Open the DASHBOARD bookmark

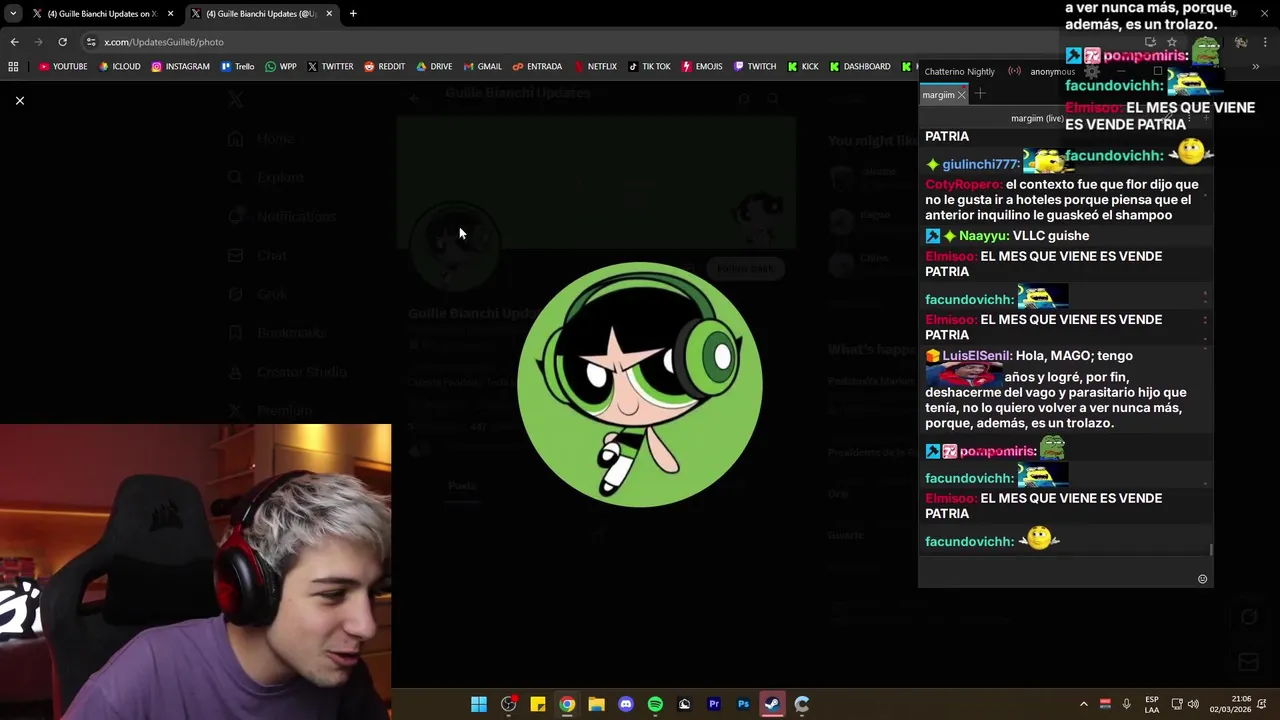pyautogui.click(x=860, y=67)
